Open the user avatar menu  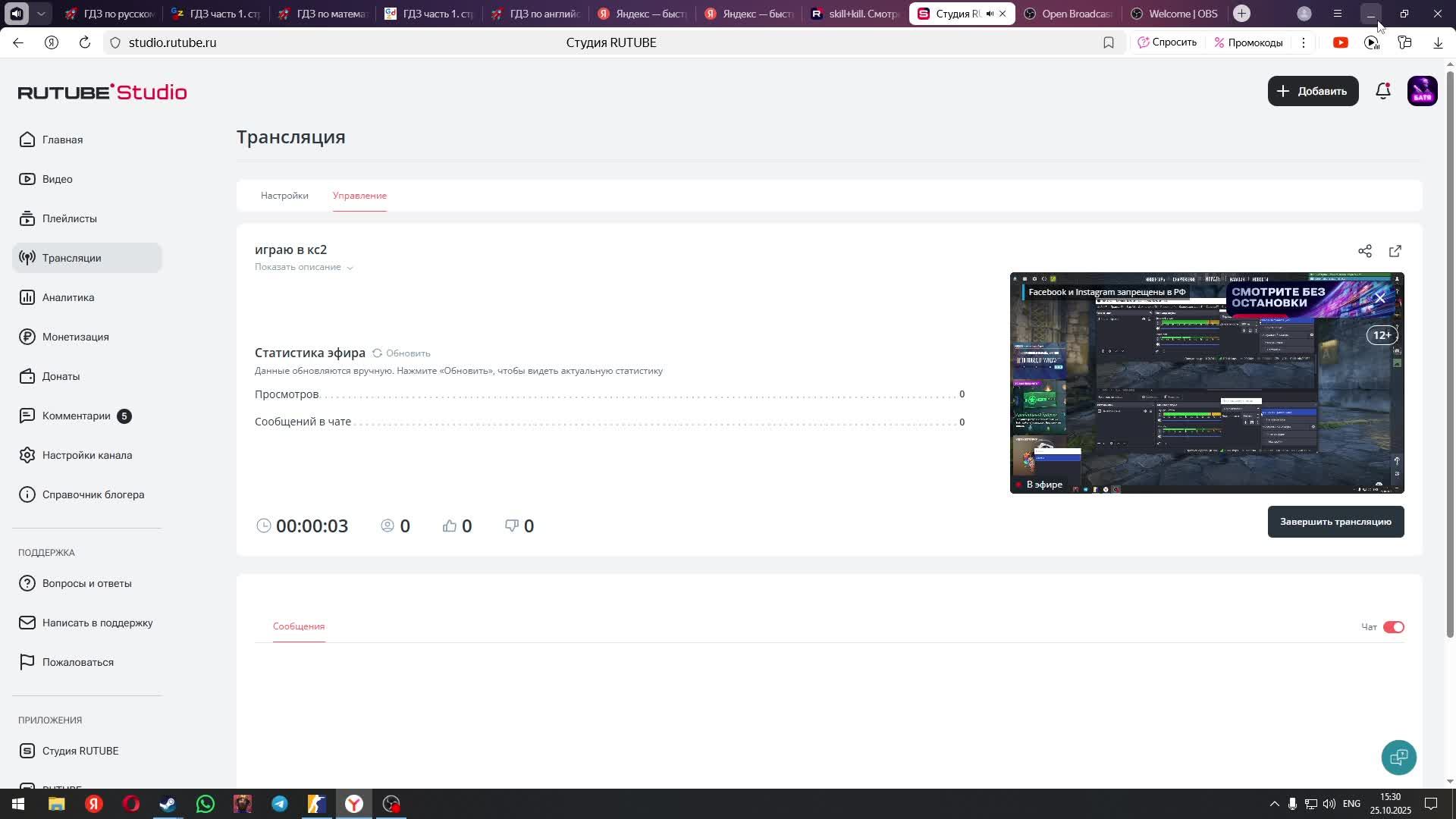pyautogui.click(x=1422, y=91)
